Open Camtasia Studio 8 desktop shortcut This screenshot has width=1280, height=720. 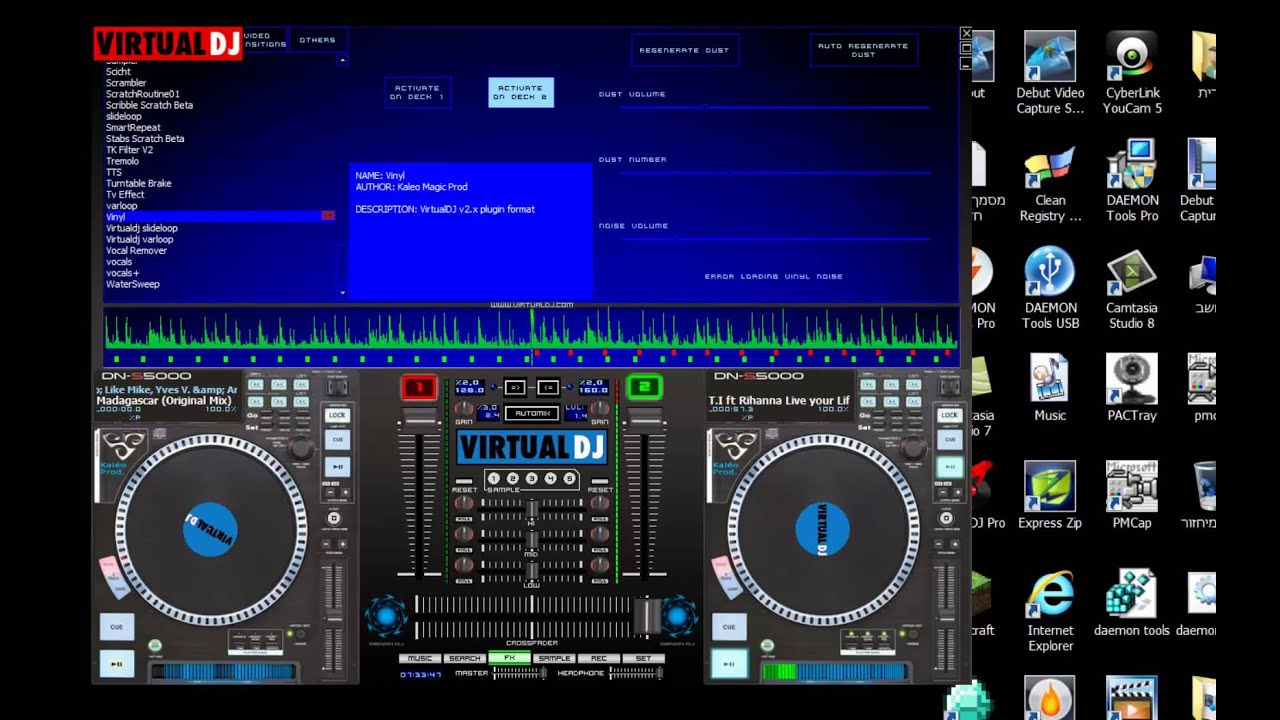pyautogui.click(x=1132, y=288)
